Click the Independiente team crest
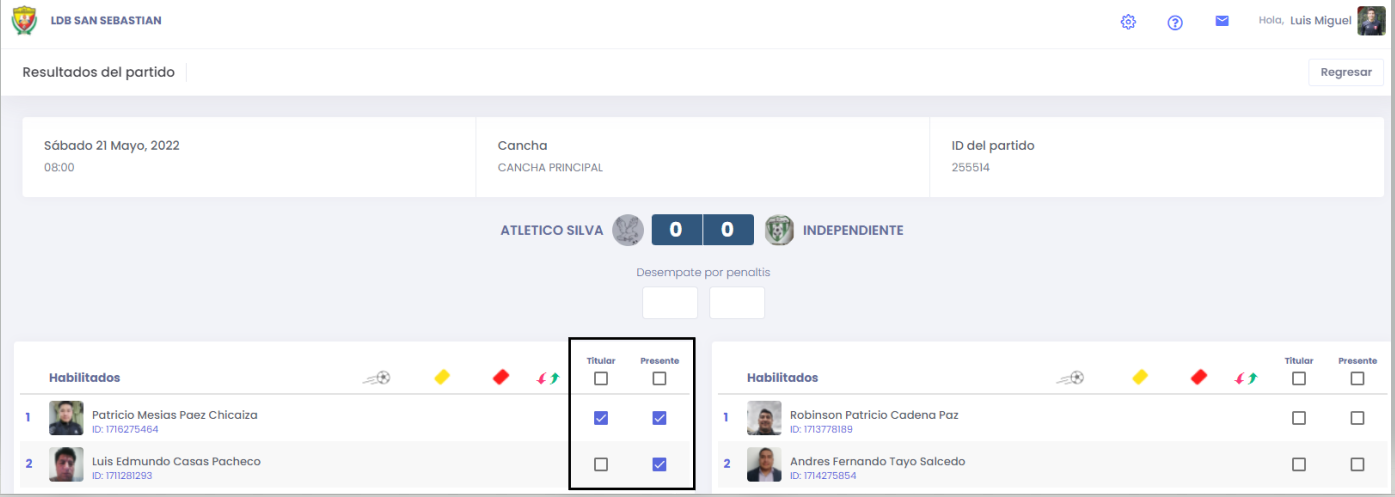1395x497 pixels. pos(779,230)
